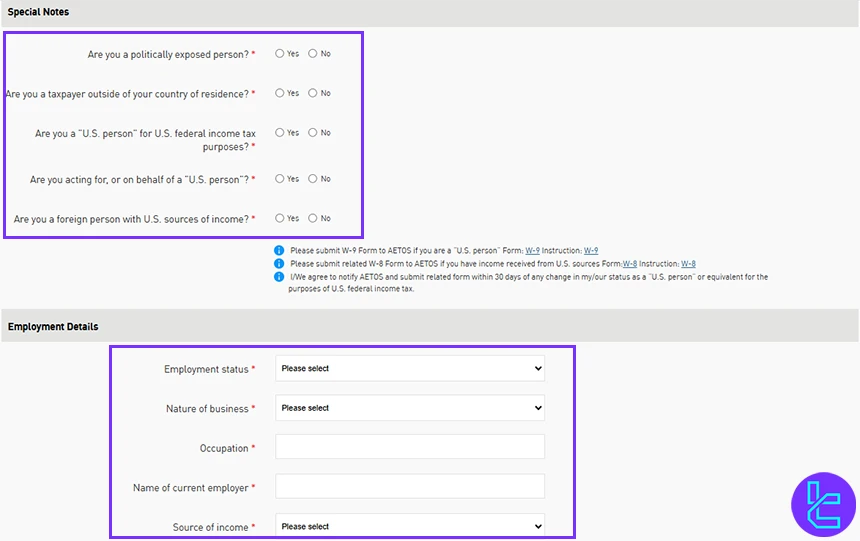The width and height of the screenshot is (860, 541).
Task: Choose Yes for taxpayer outside country of residence
Action: (280, 93)
